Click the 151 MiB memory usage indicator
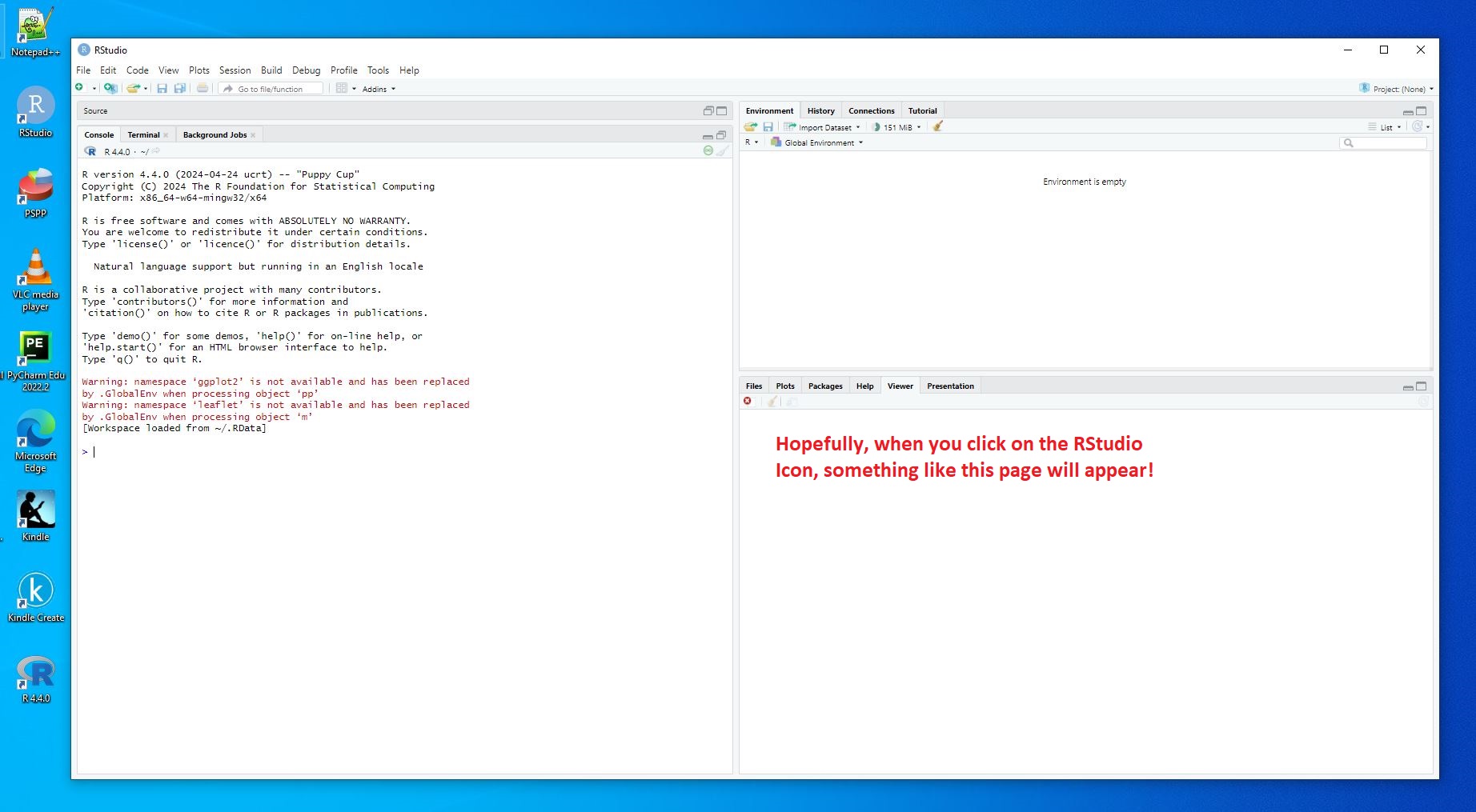 [x=896, y=127]
